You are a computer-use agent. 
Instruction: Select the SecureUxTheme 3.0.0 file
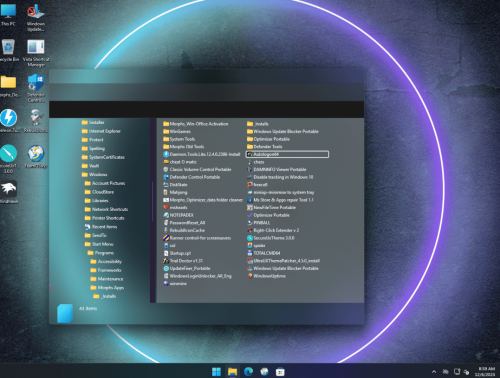pos(270,238)
